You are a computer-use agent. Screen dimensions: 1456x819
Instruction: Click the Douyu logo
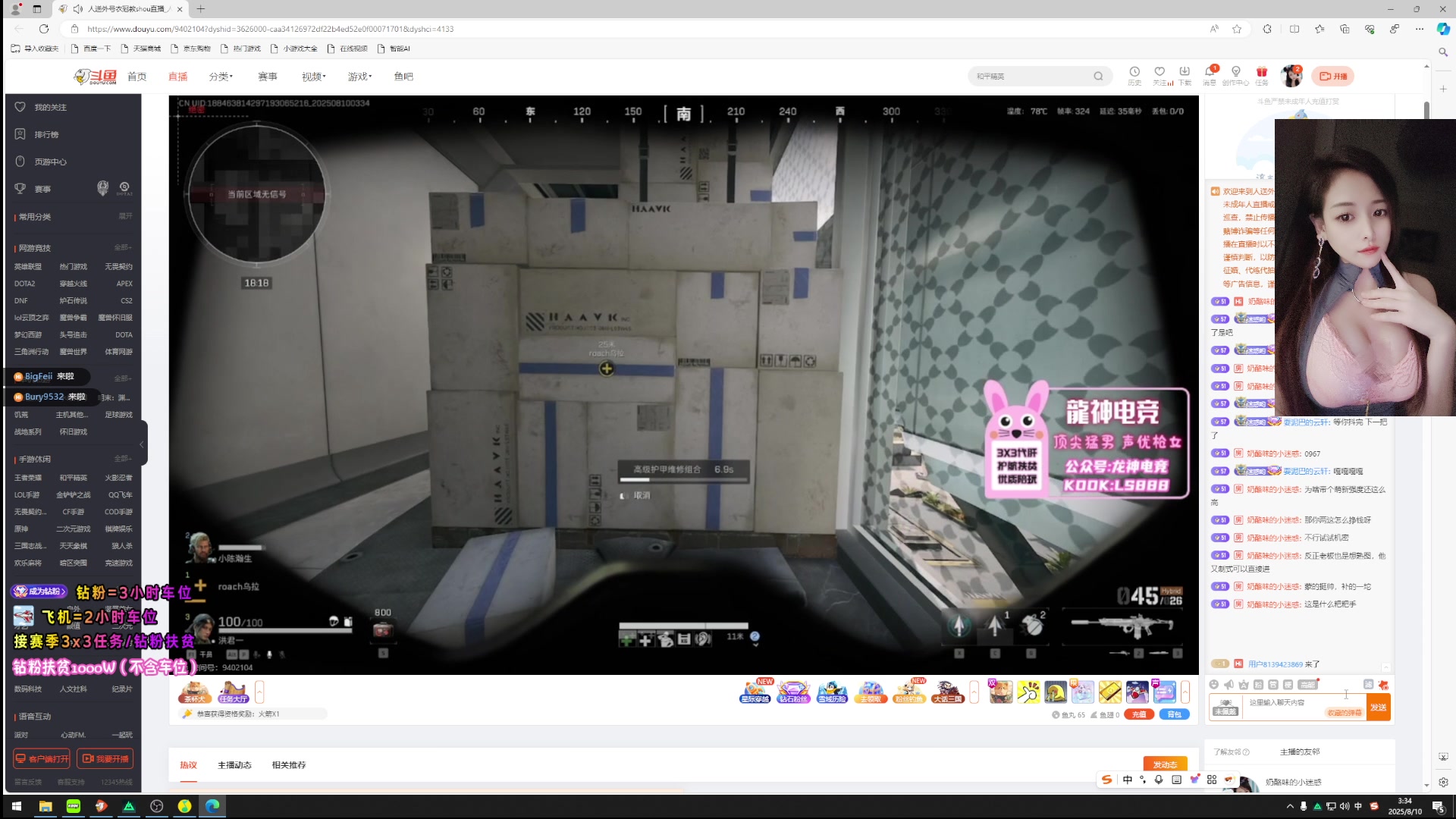pyautogui.click(x=96, y=77)
